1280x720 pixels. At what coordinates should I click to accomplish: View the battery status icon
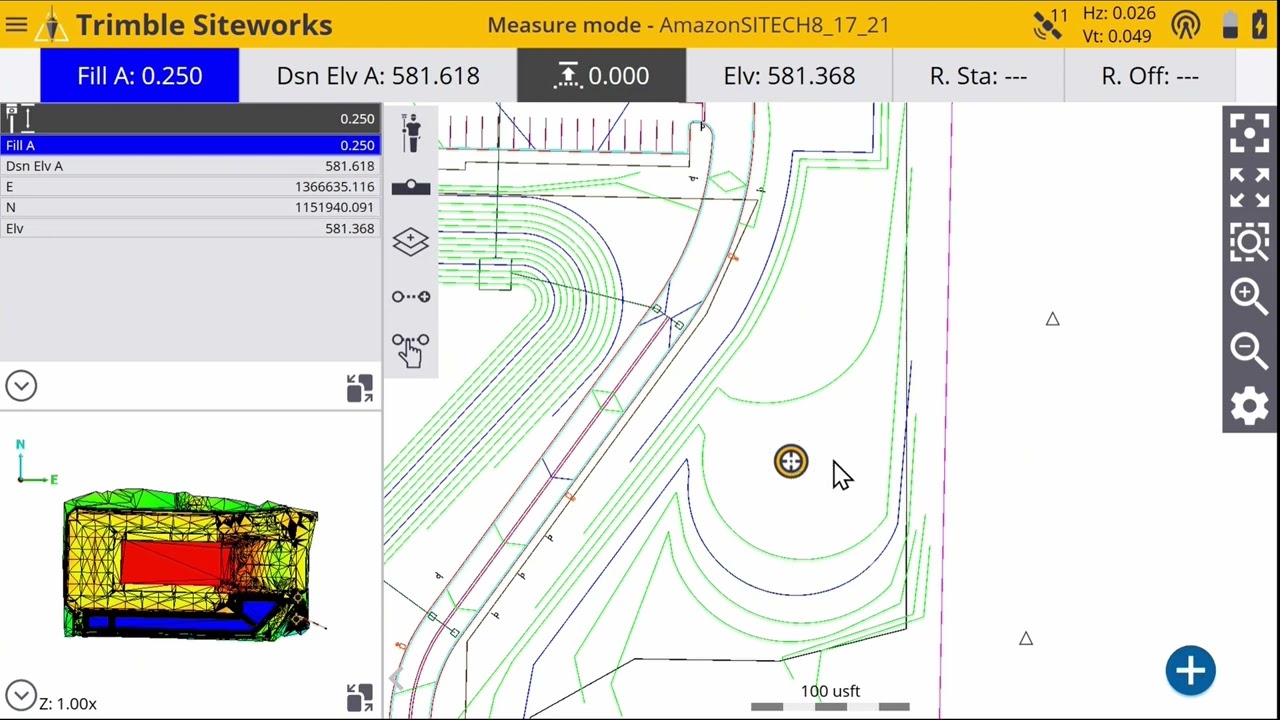coord(1230,25)
